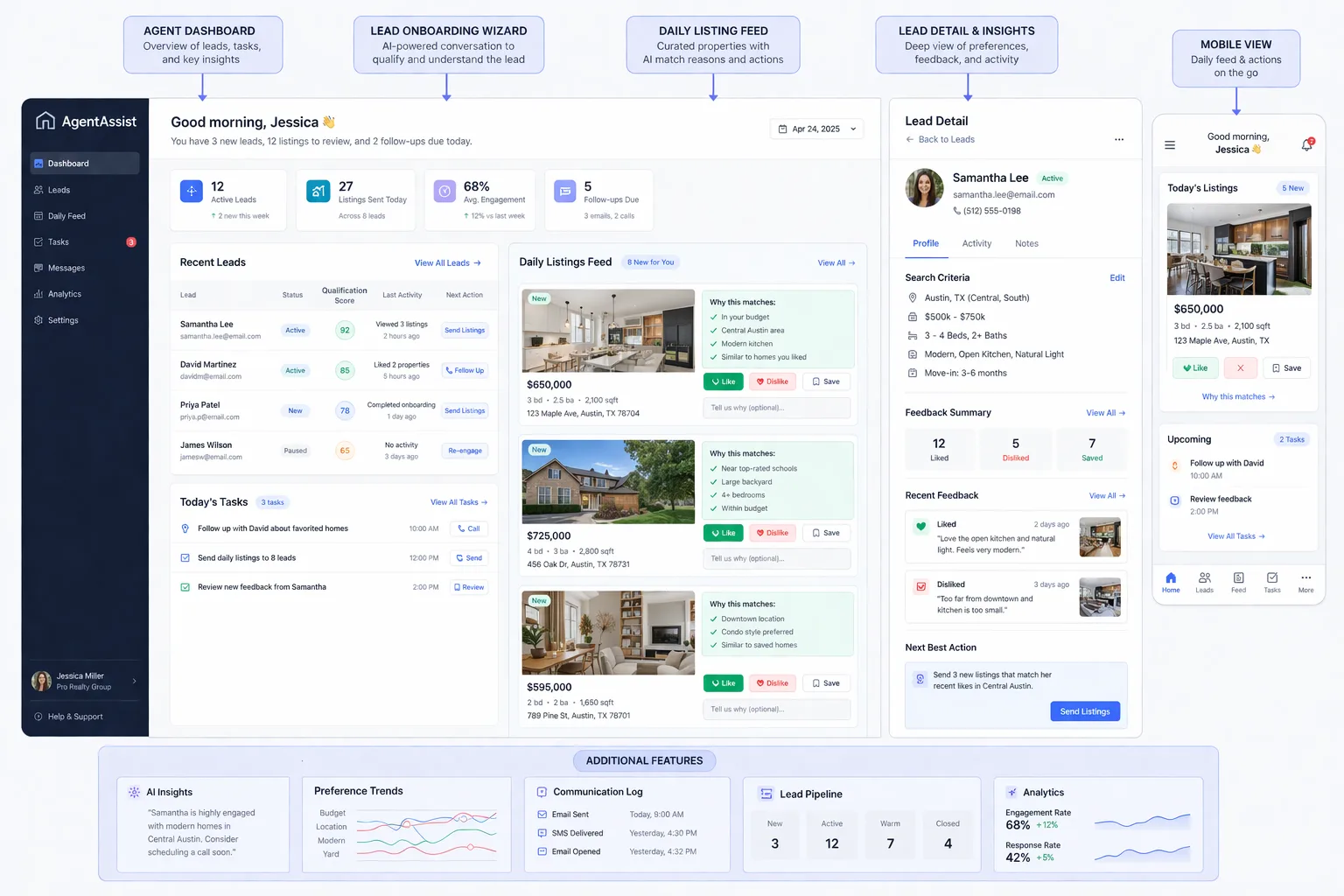Image resolution: width=1344 pixels, height=896 pixels.
Task: Check the Review new feedback task checkbox
Action: click(185, 587)
